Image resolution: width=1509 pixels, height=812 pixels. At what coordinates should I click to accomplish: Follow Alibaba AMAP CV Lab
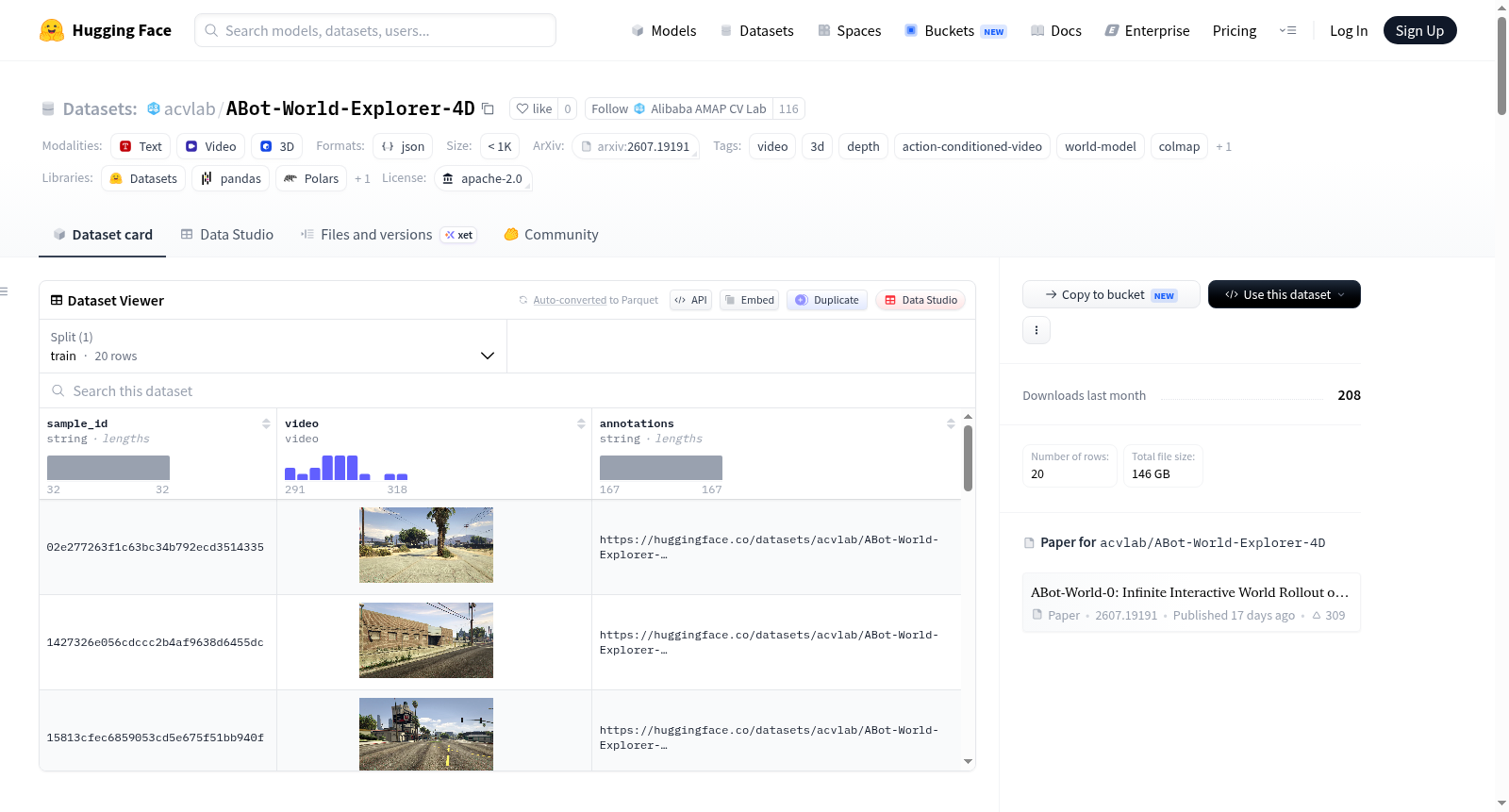click(679, 108)
